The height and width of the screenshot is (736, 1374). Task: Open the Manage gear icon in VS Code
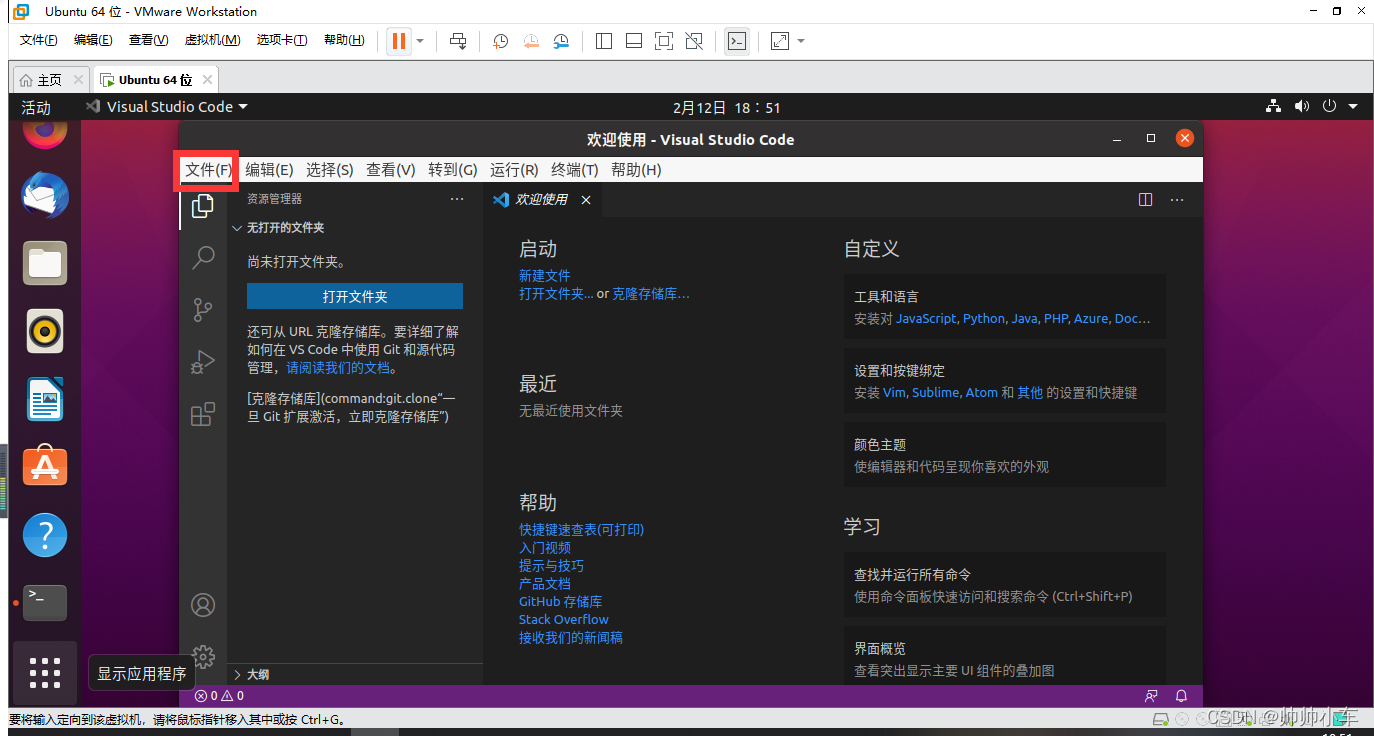(203, 656)
